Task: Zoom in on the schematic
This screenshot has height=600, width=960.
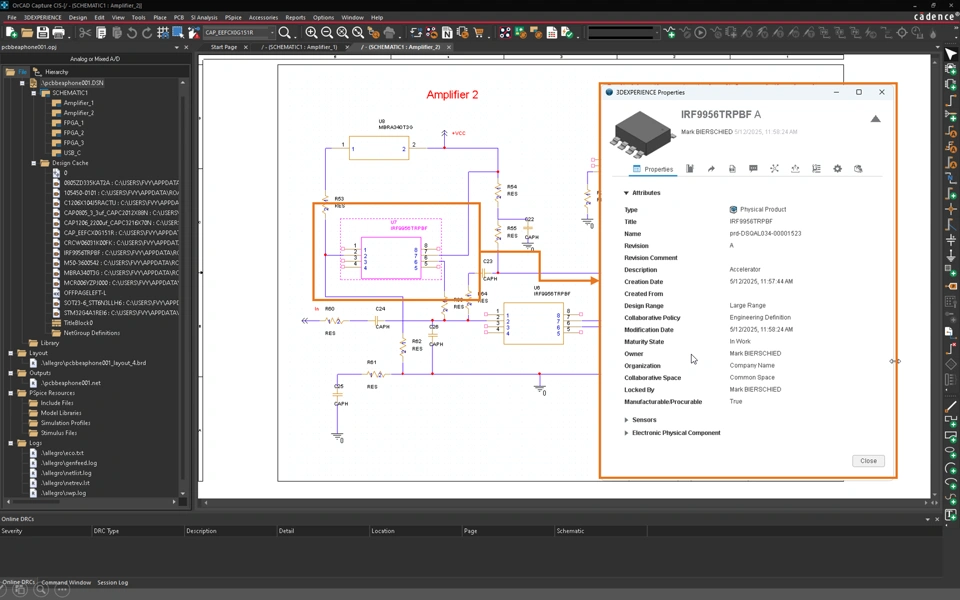Action: click(311, 32)
